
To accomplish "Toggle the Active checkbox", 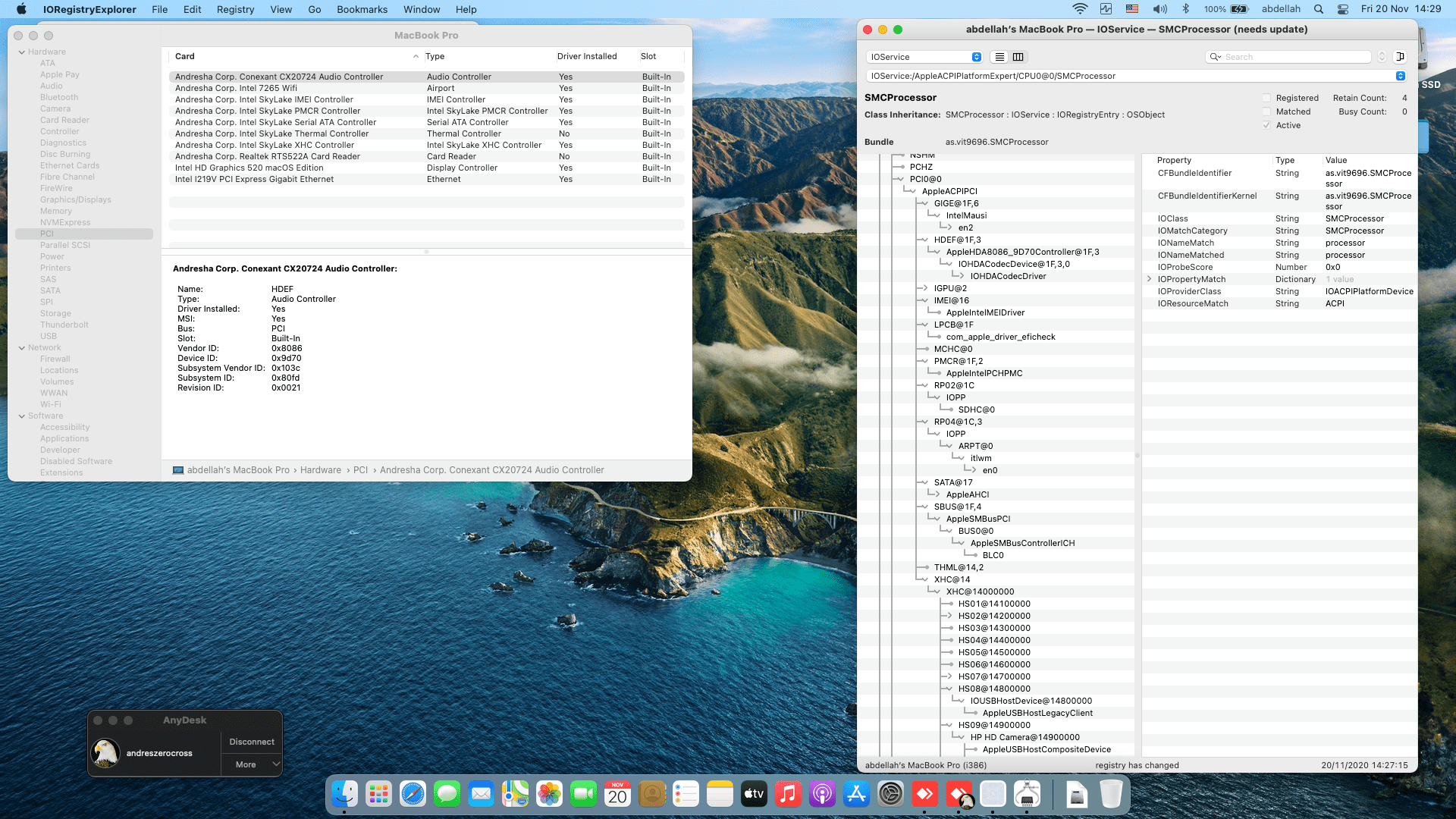I will pyautogui.click(x=1266, y=125).
